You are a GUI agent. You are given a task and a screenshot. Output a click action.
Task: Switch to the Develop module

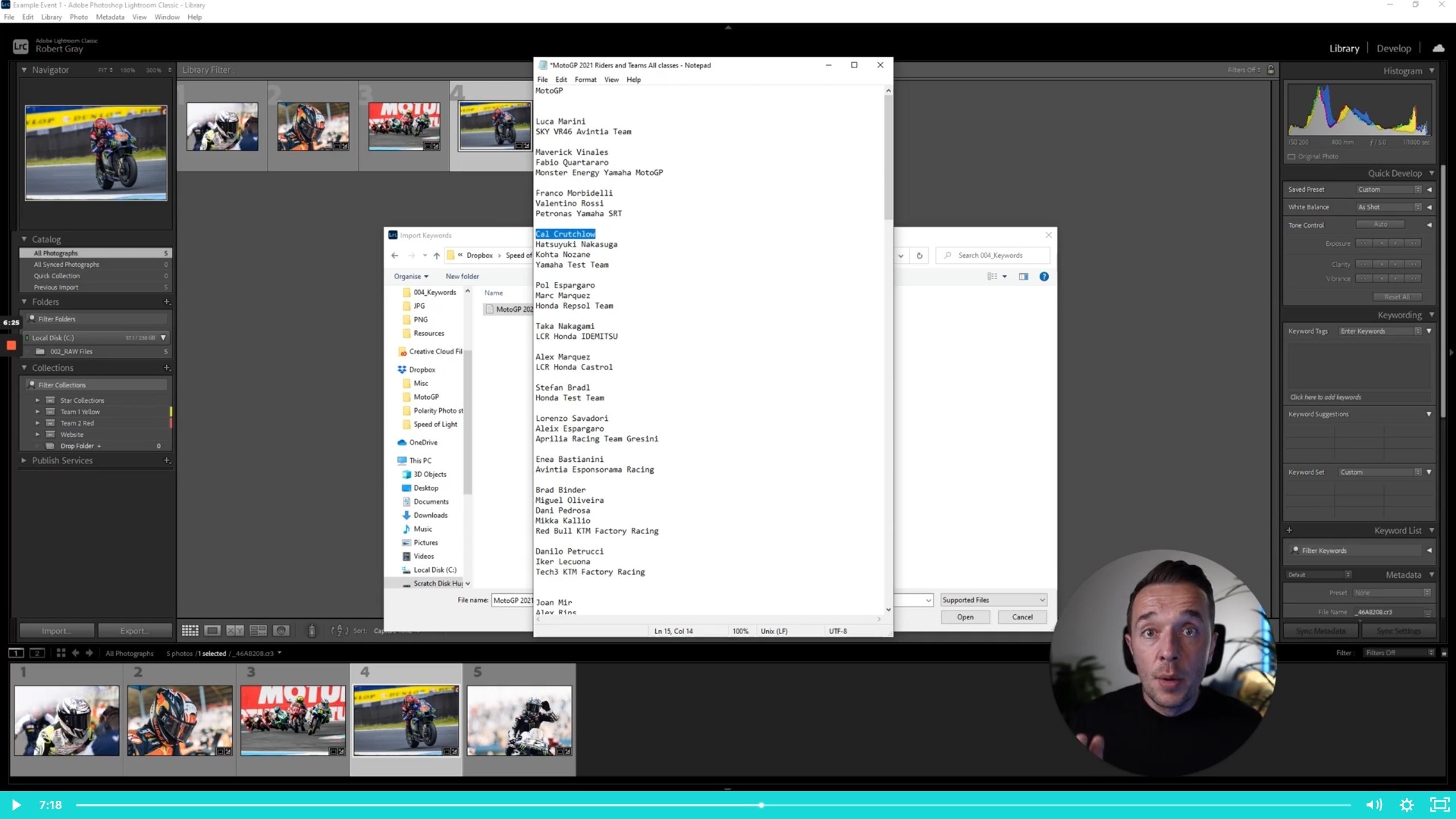1393,48
